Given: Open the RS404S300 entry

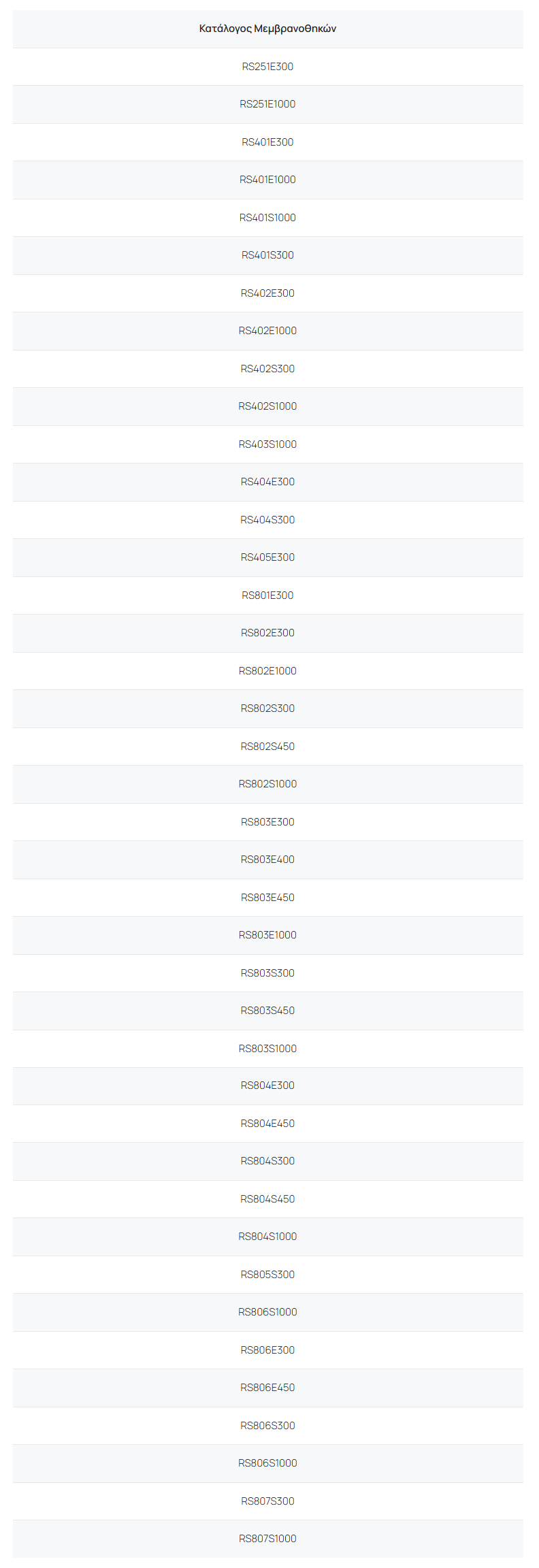Looking at the screenshot, I should click(267, 520).
